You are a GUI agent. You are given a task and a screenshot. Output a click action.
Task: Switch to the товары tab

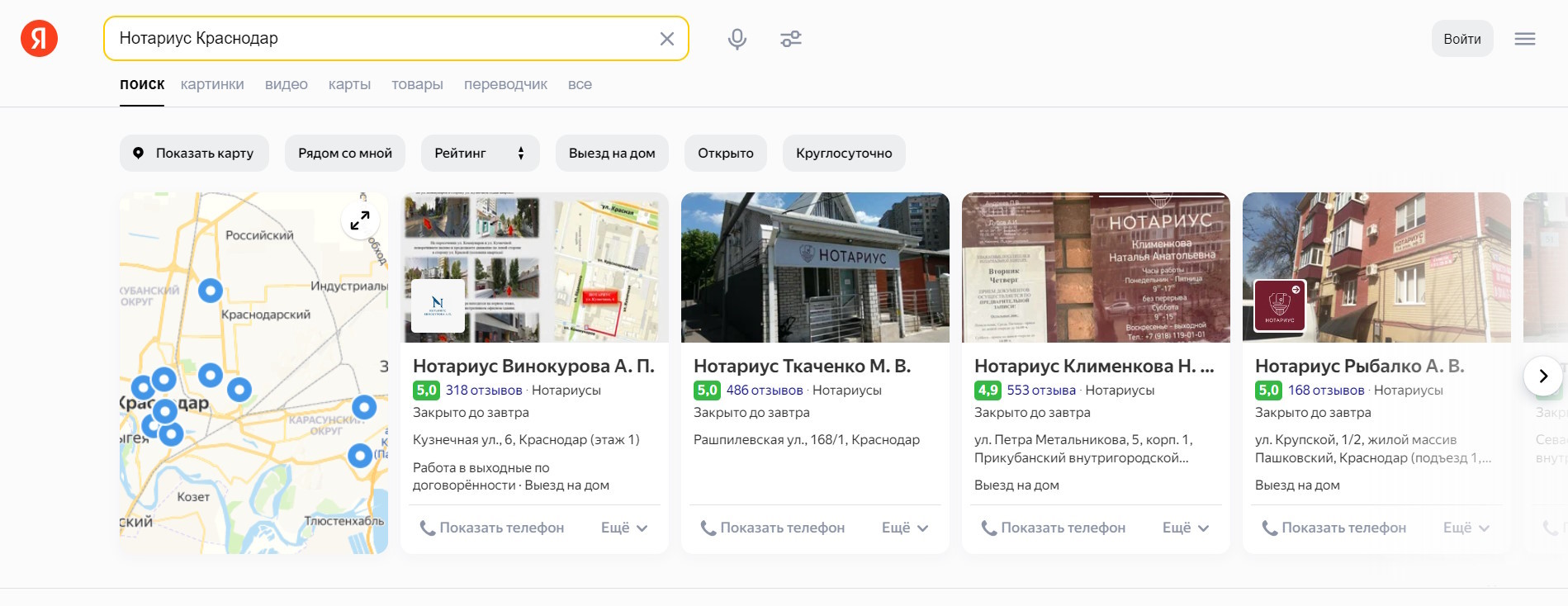tap(417, 84)
